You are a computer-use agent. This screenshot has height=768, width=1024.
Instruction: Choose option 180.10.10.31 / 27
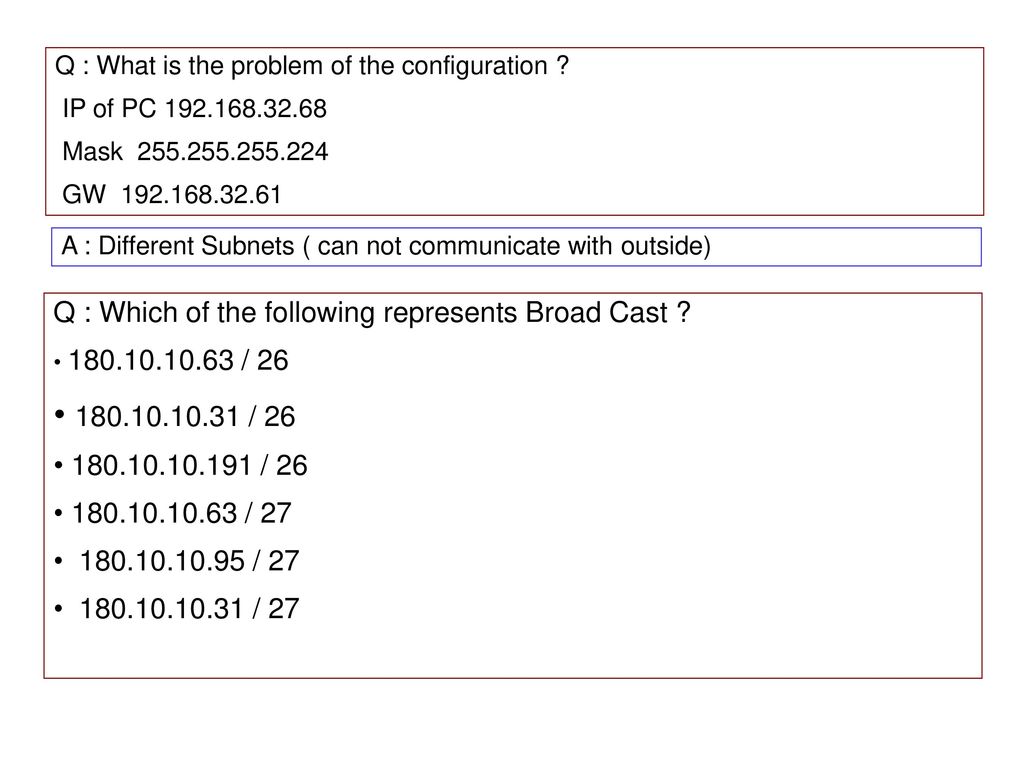[x=189, y=609]
